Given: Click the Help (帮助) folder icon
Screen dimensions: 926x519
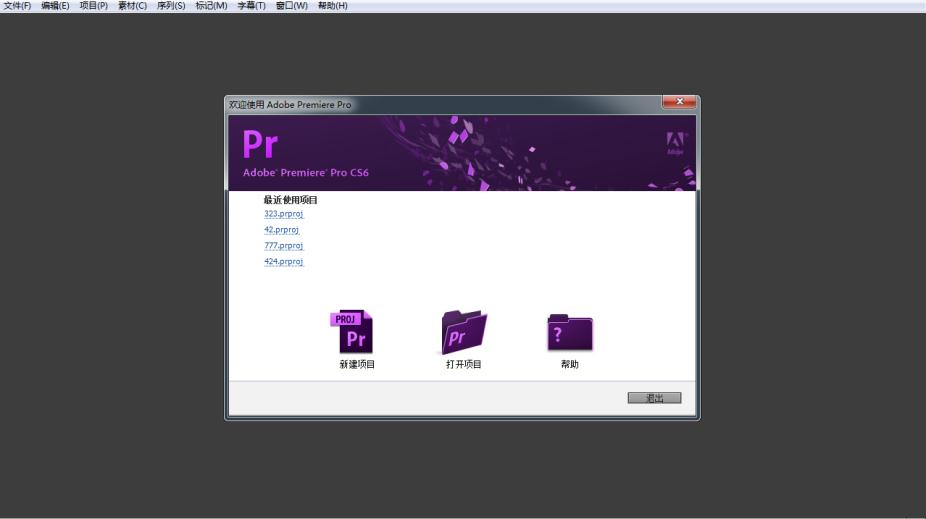Looking at the screenshot, I should pyautogui.click(x=570, y=332).
